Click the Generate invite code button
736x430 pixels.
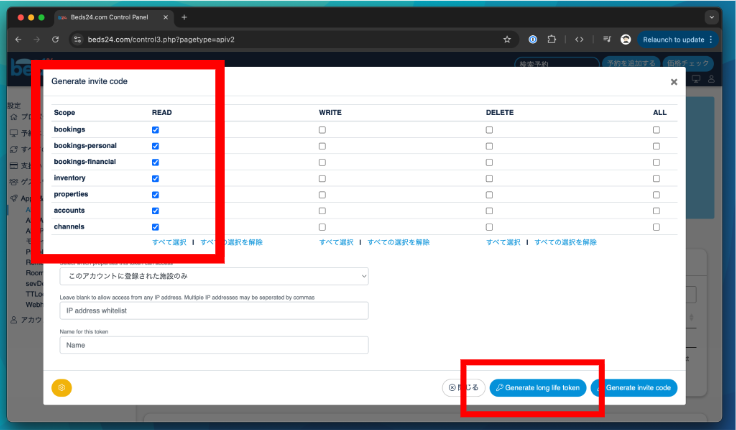(635, 387)
